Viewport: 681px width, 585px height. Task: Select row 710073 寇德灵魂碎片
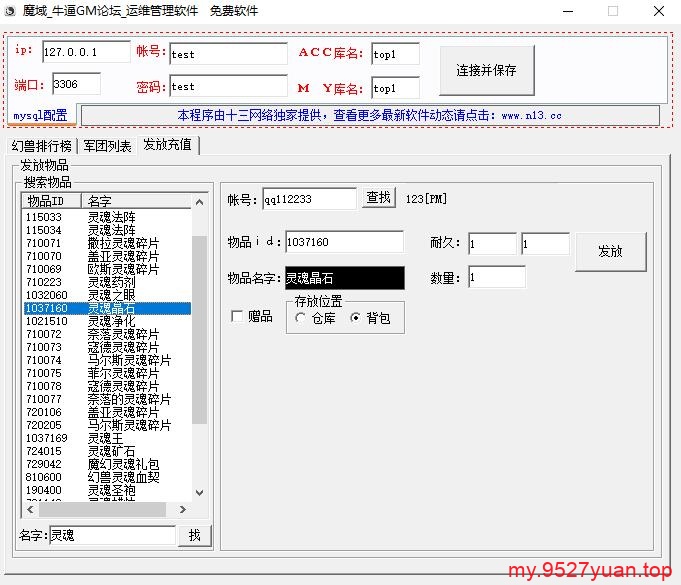(107, 347)
